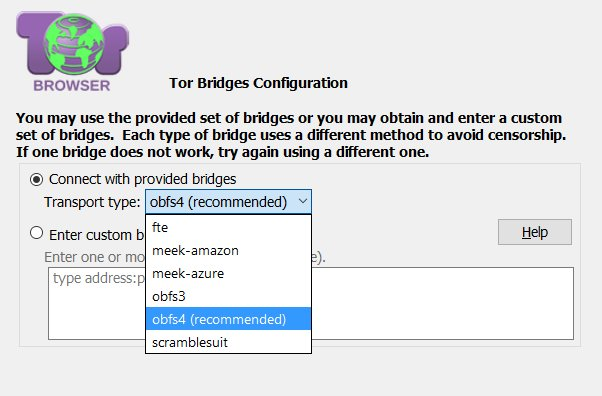Choose fte from the transport list
The width and height of the screenshot is (602, 396).
[x=228, y=227]
